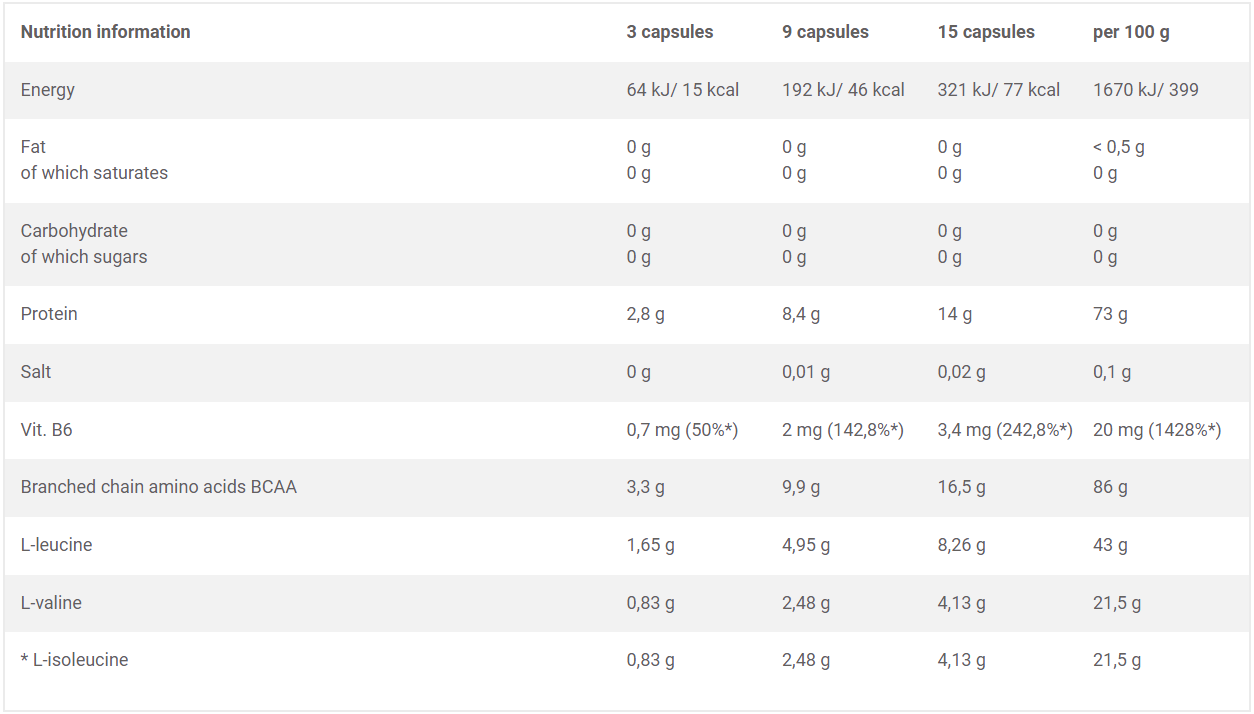The height and width of the screenshot is (714, 1254).
Task: Select the 'of which saturates' label
Action: (x=94, y=173)
